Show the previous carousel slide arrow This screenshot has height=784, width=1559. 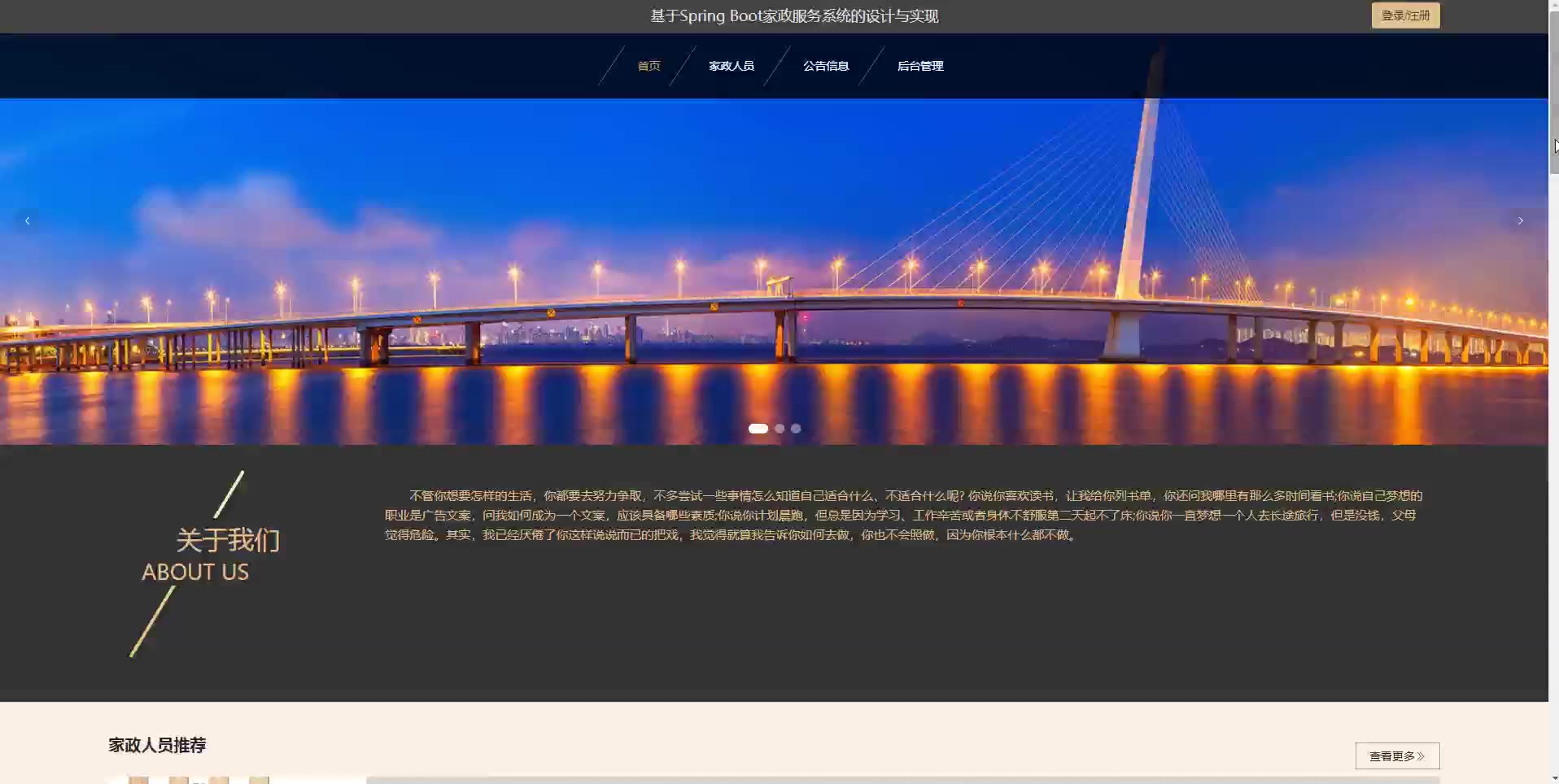28,220
